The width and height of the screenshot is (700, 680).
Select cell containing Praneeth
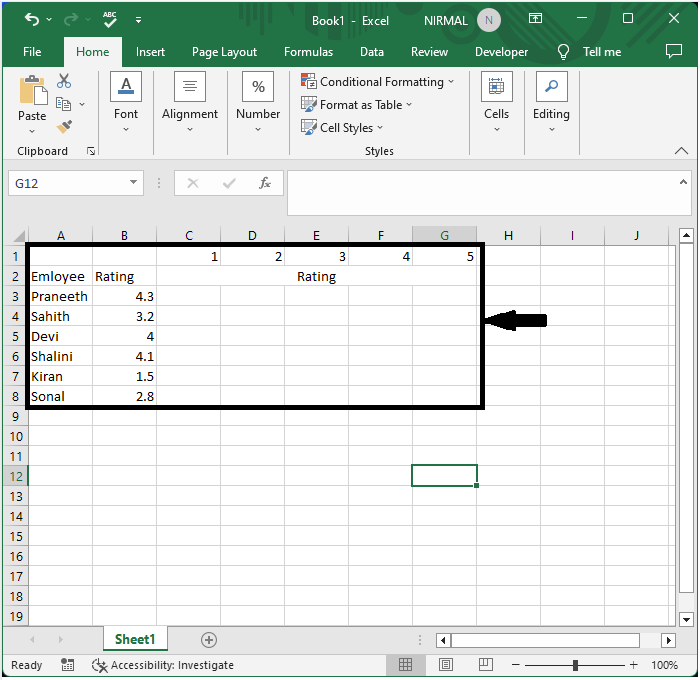pyautogui.click(x=61, y=296)
